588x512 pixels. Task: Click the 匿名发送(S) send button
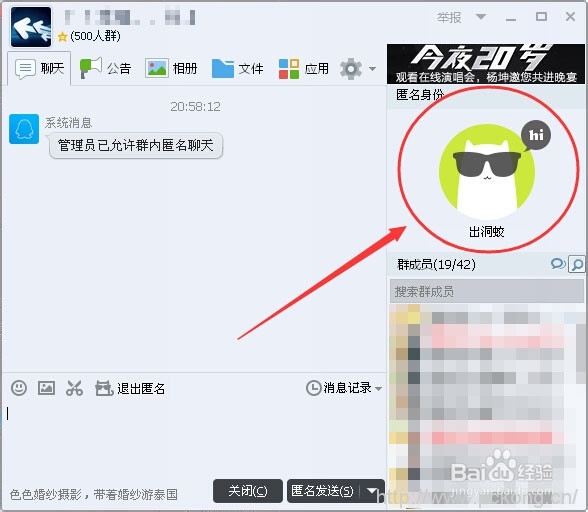coord(323,491)
